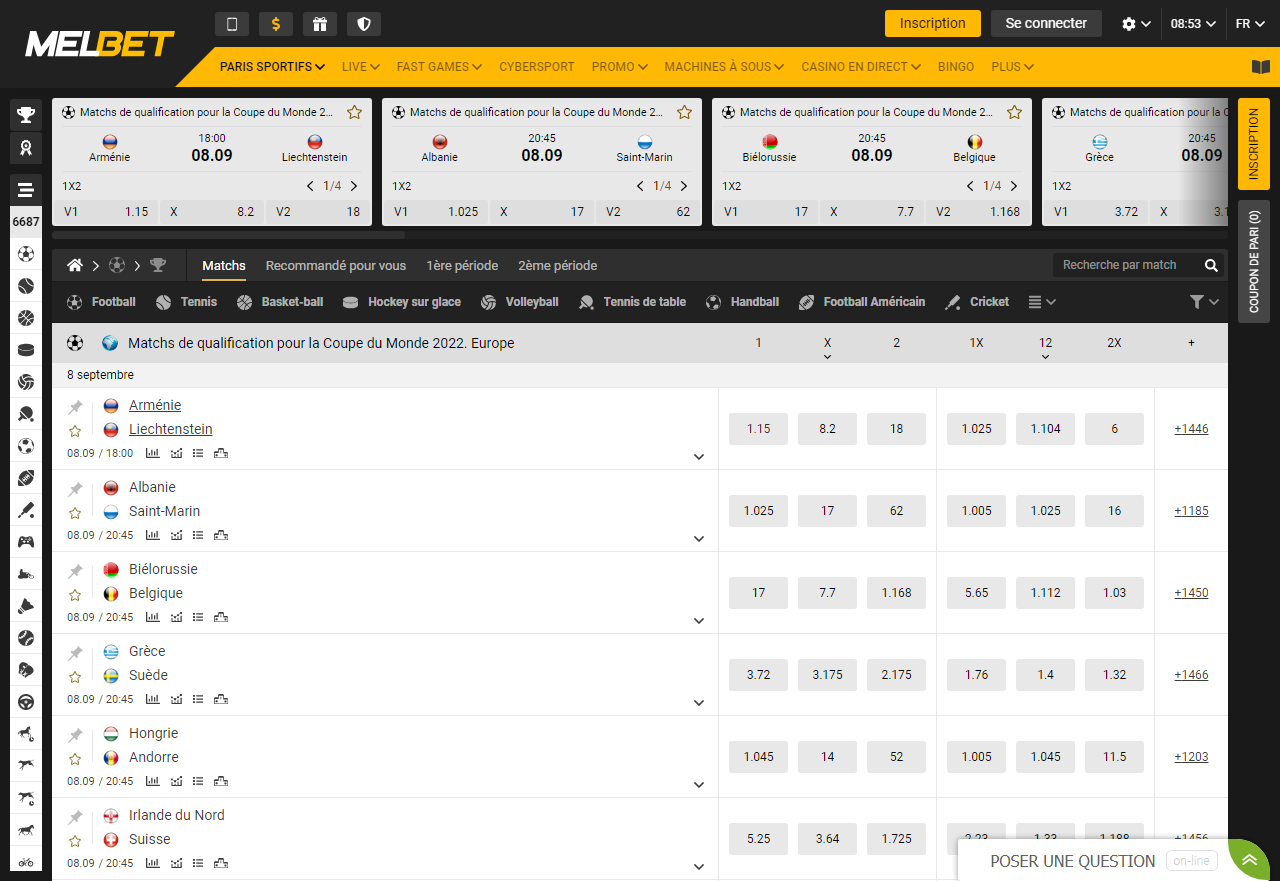The height and width of the screenshot is (881, 1280).
Task: Open statistics chart icon for Arménie match
Action: pyautogui.click(x=153, y=453)
